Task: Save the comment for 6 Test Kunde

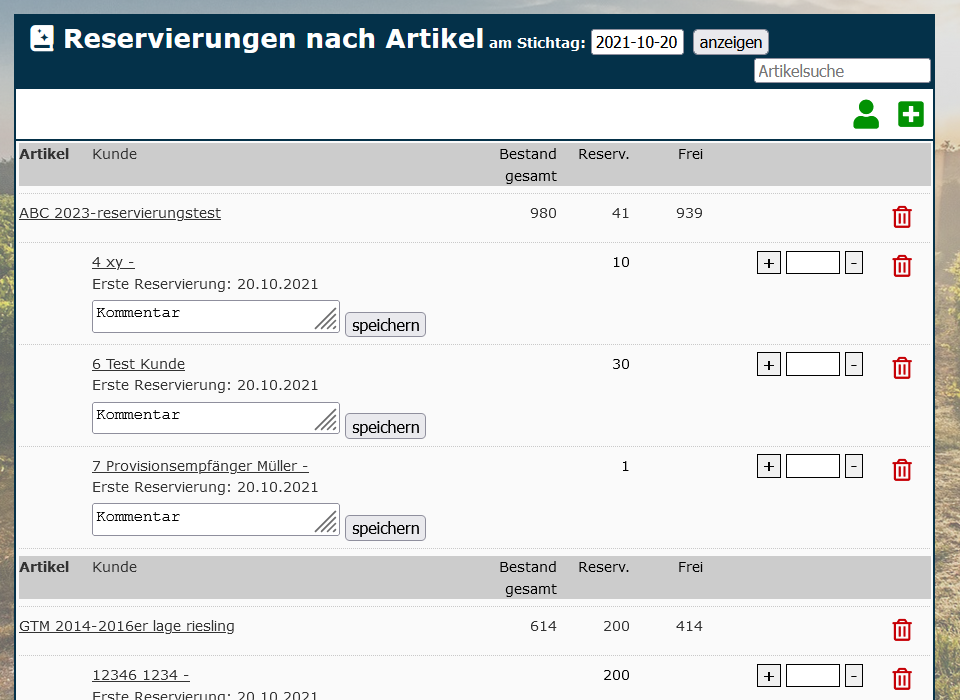Action: pos(385,427)
